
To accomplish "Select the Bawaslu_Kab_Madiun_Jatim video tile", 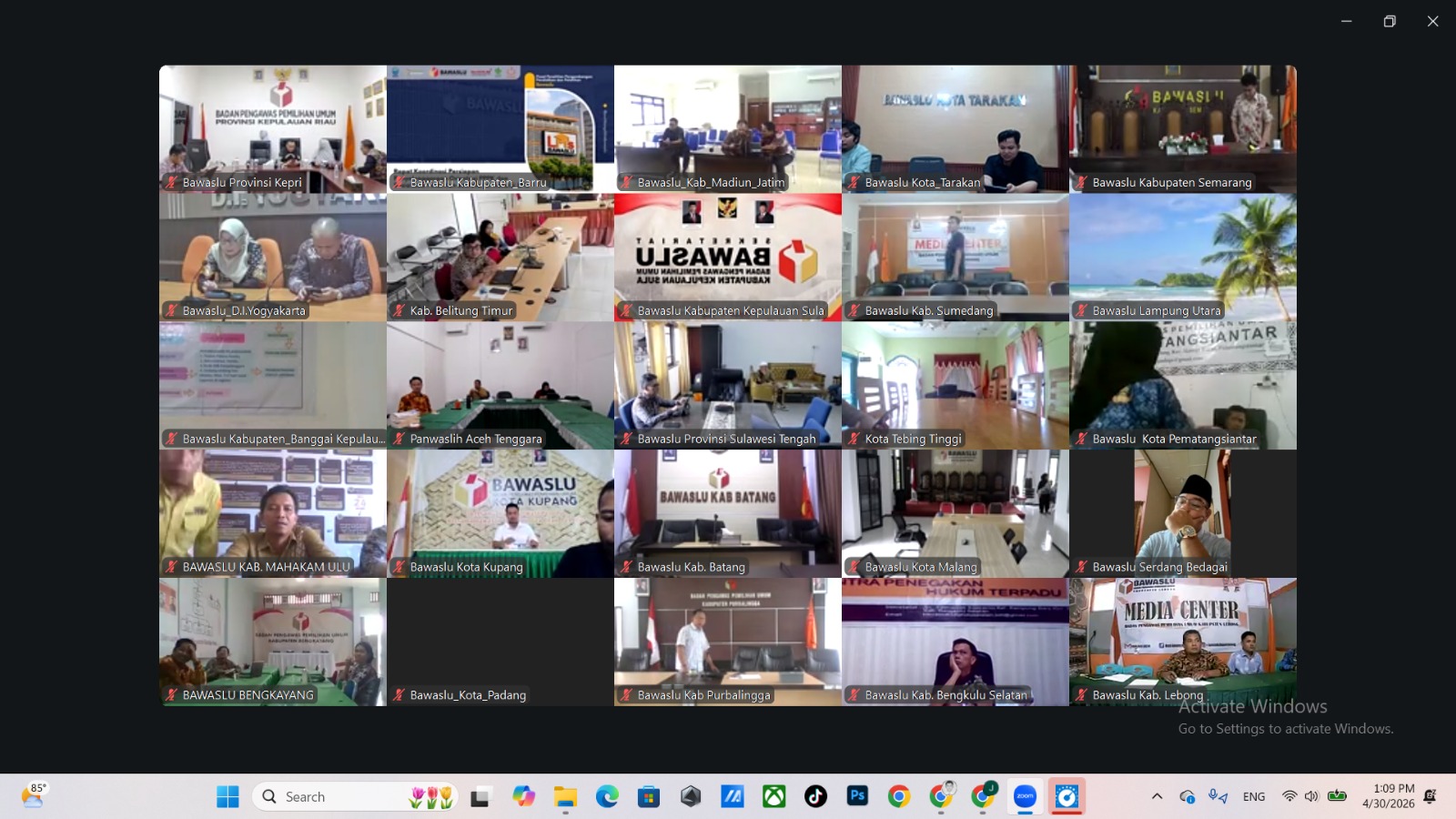I will click(728, 128).
